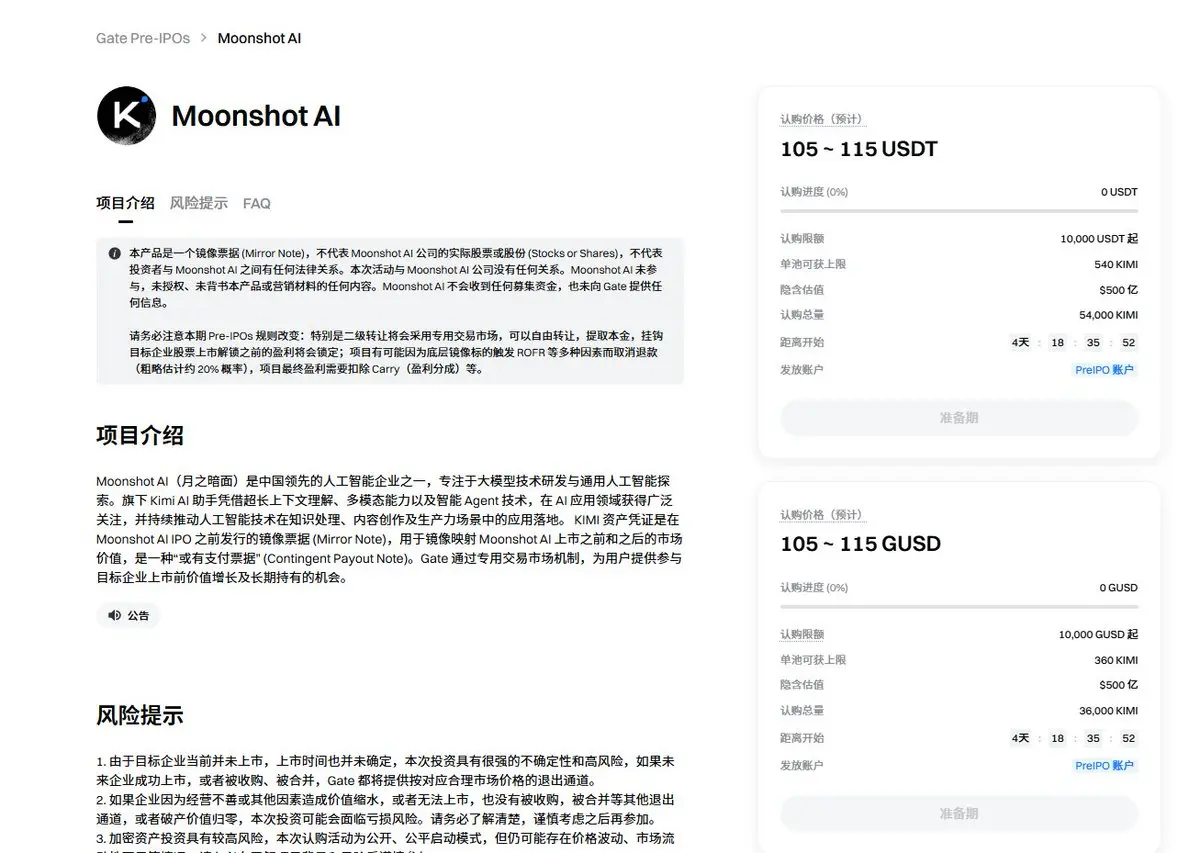The width and height of the screenshot is (1200, 853).
Task: Click the 认购限额 label in USDT card
Action: (802, 239)
